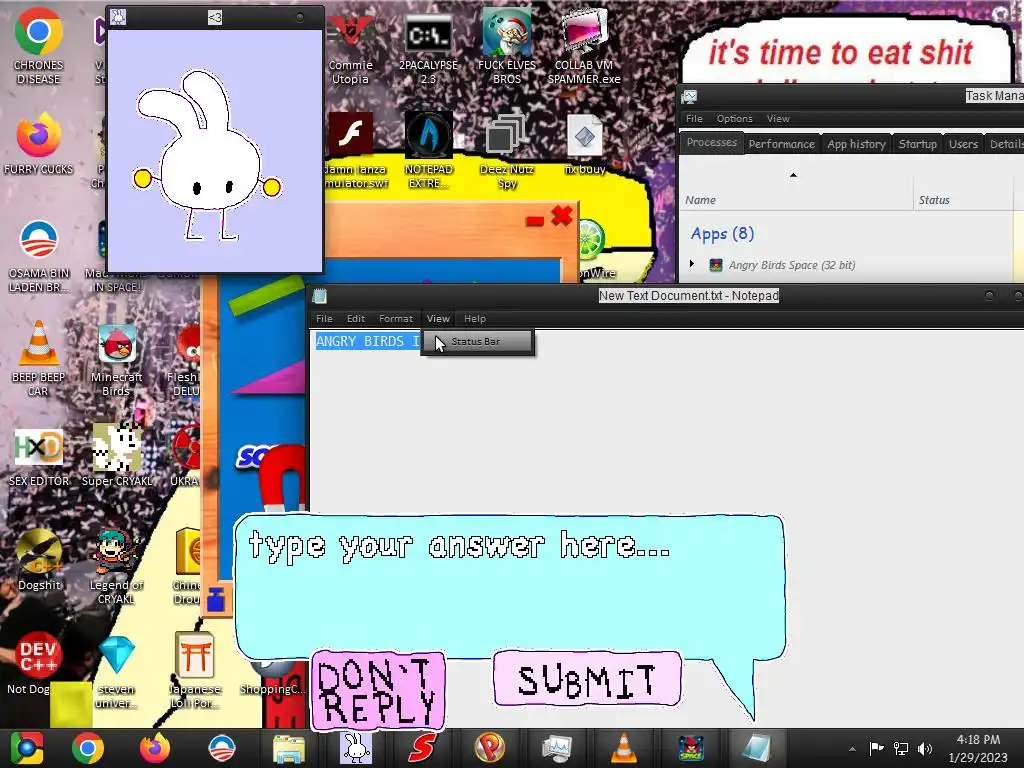The width and height of the screenshot is (1024, 768).
Task: Open the OSAMA BIN LADEN BR... desktop icon
Action: [x=39, y=256]
